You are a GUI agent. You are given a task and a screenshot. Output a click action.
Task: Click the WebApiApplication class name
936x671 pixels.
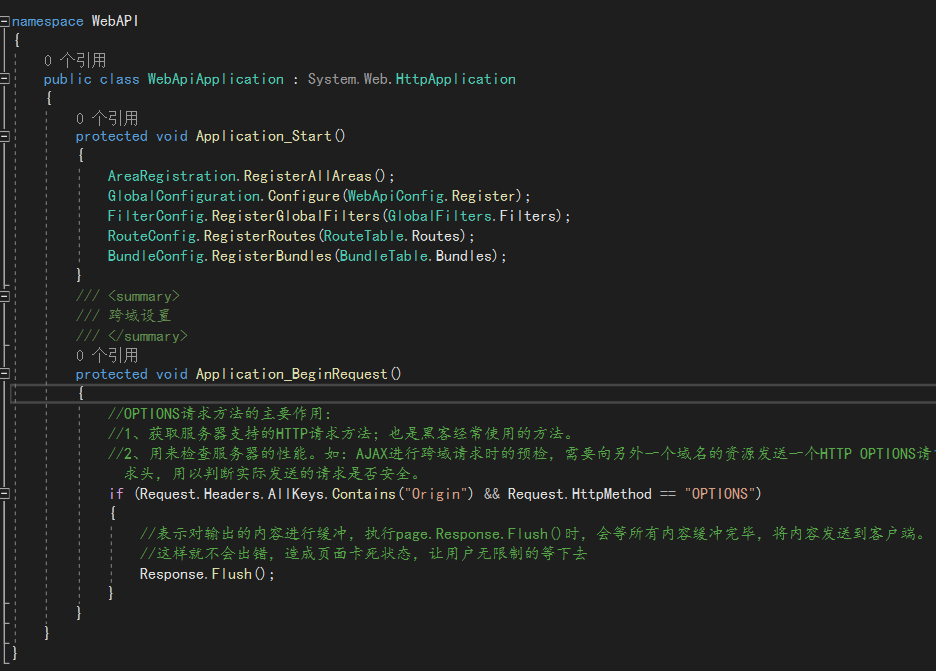point(215,79)
